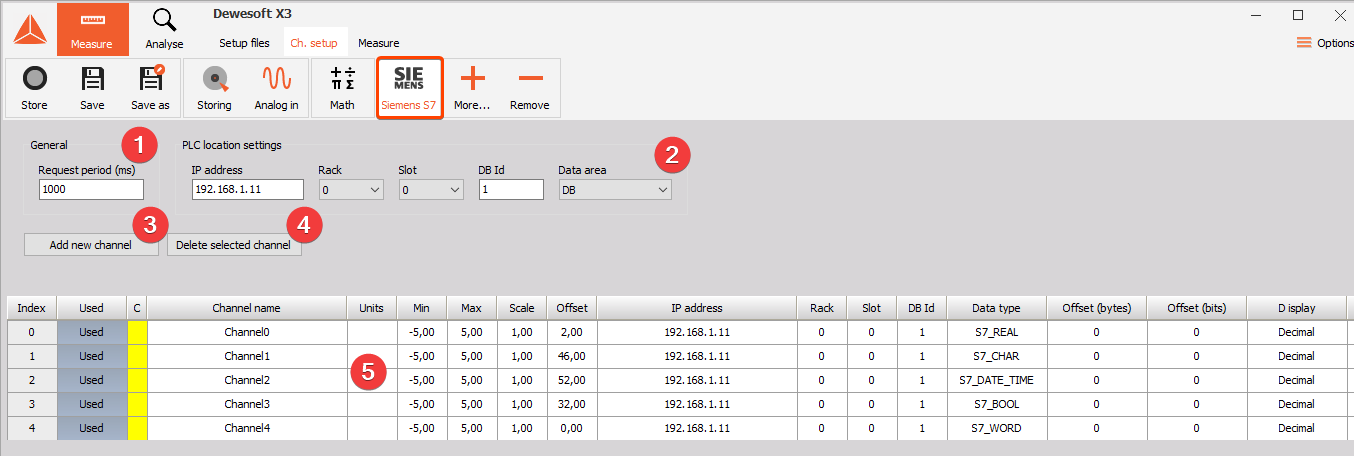
Task: Pick color swatch for Channel0
Action: coord(137,332)
